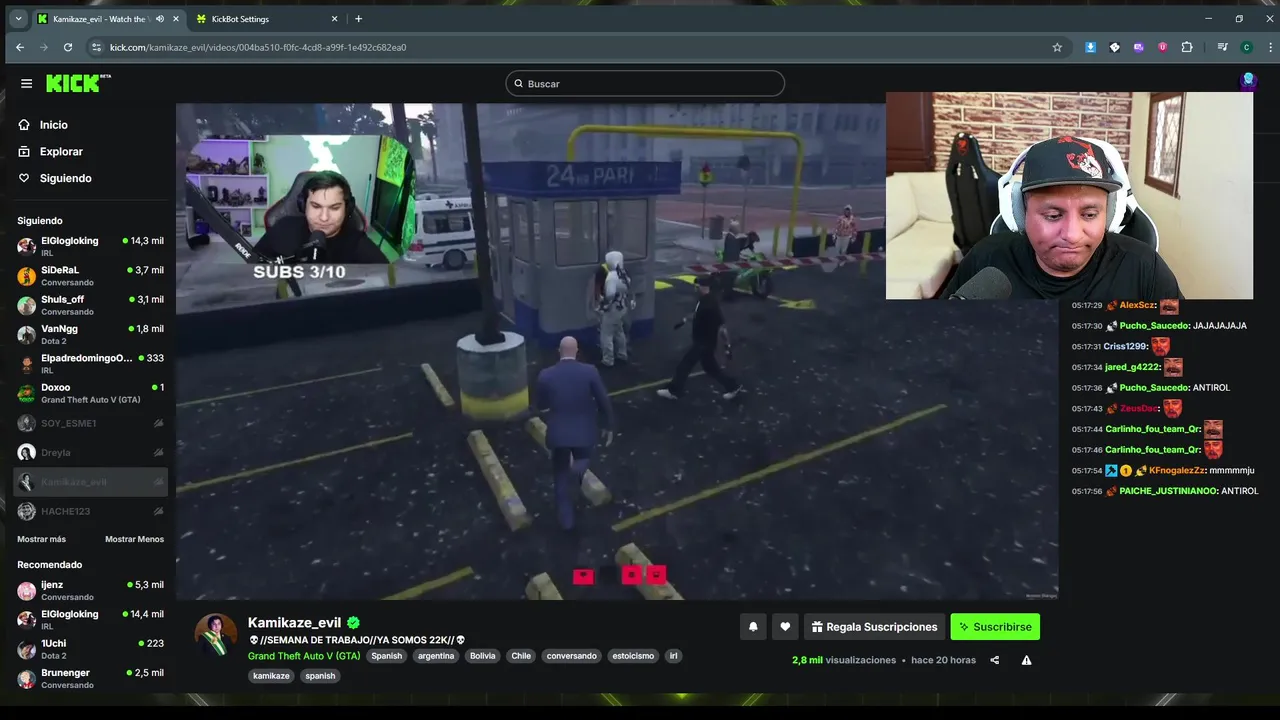This screenshot has width=1280, height=720.
Task: Click Kamikaze_evil streamer avatar
Action: point(215,635)
